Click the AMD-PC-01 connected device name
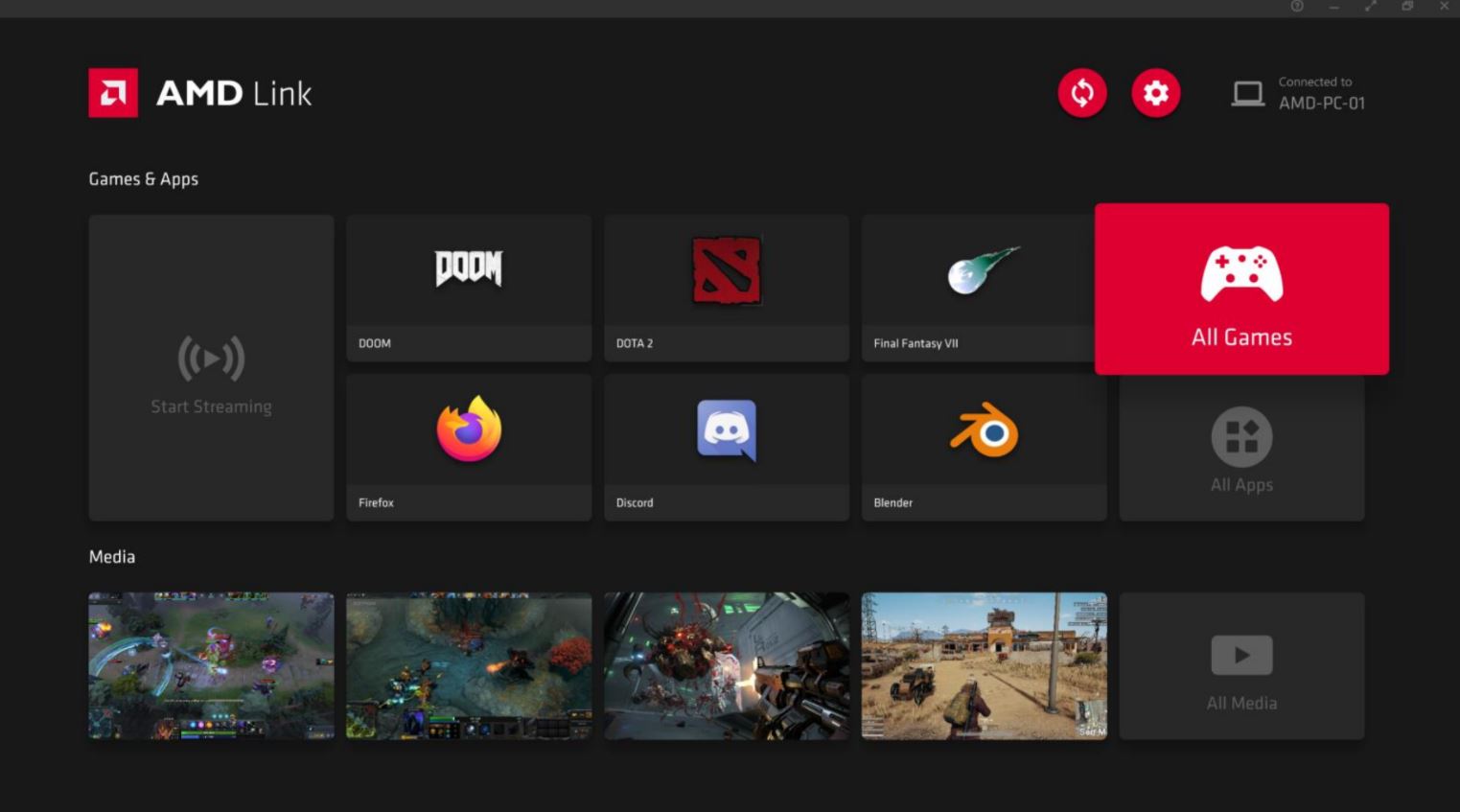This screenshot has width=1460, height=812. (x=1322, y=104)
